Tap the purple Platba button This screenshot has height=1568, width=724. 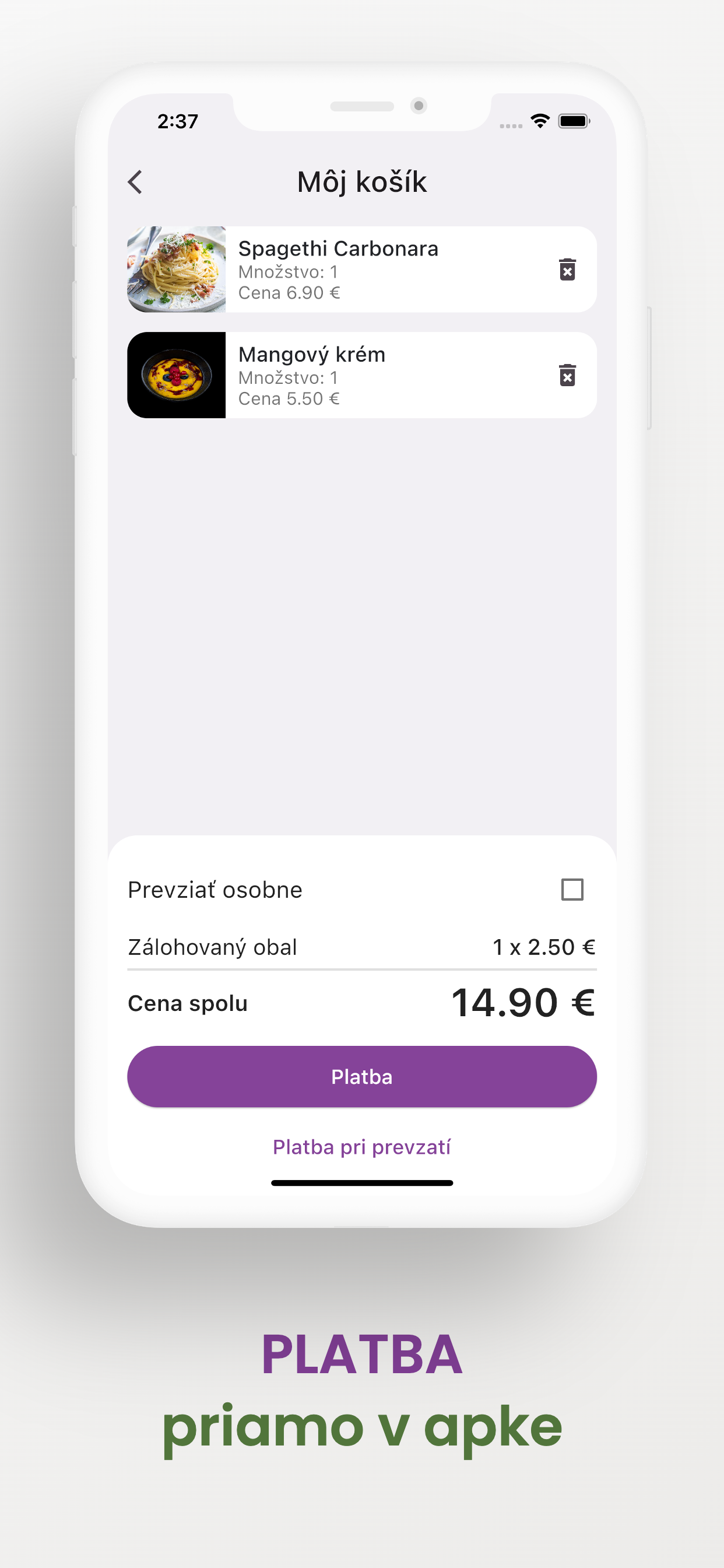(362, 1076)
